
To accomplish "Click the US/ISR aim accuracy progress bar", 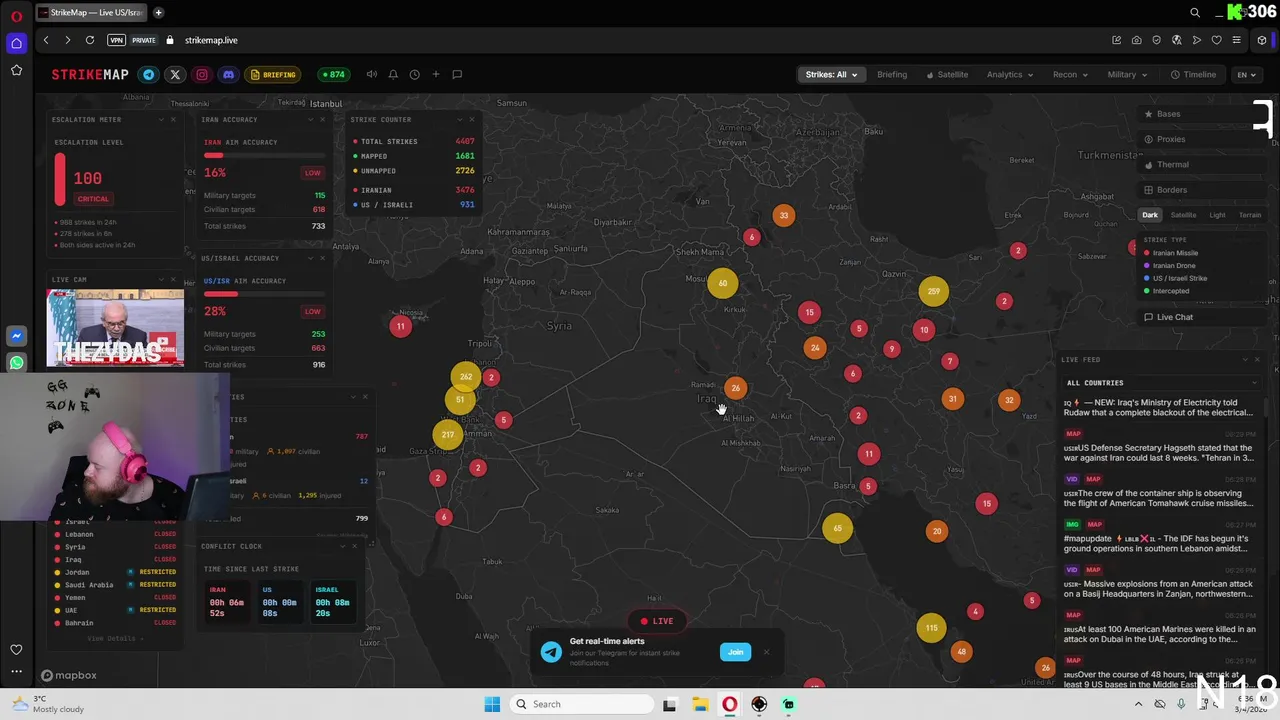I will 264,294.
